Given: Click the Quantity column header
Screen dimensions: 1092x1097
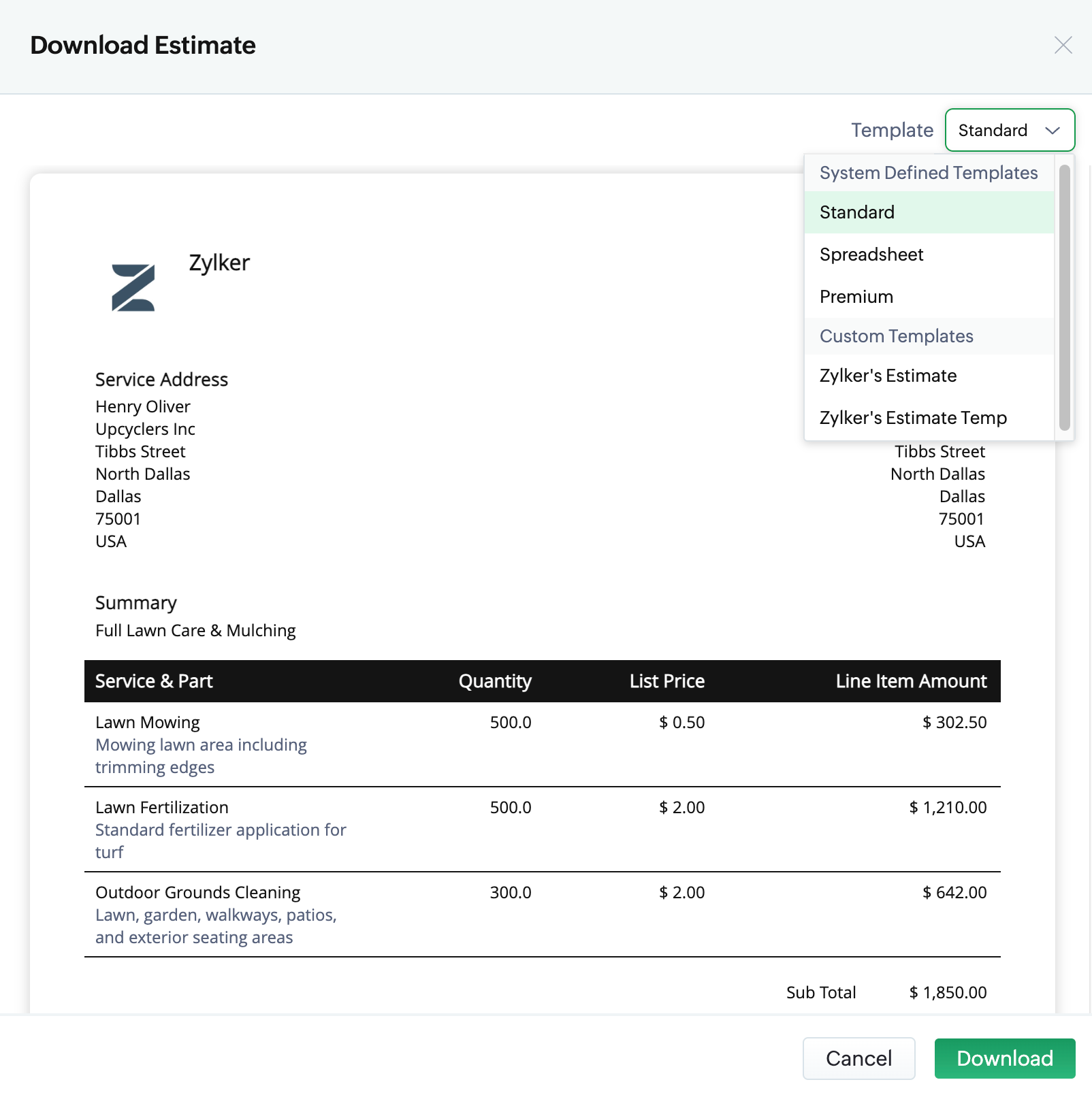Looking at the screenshot, I should click(495, 681).
